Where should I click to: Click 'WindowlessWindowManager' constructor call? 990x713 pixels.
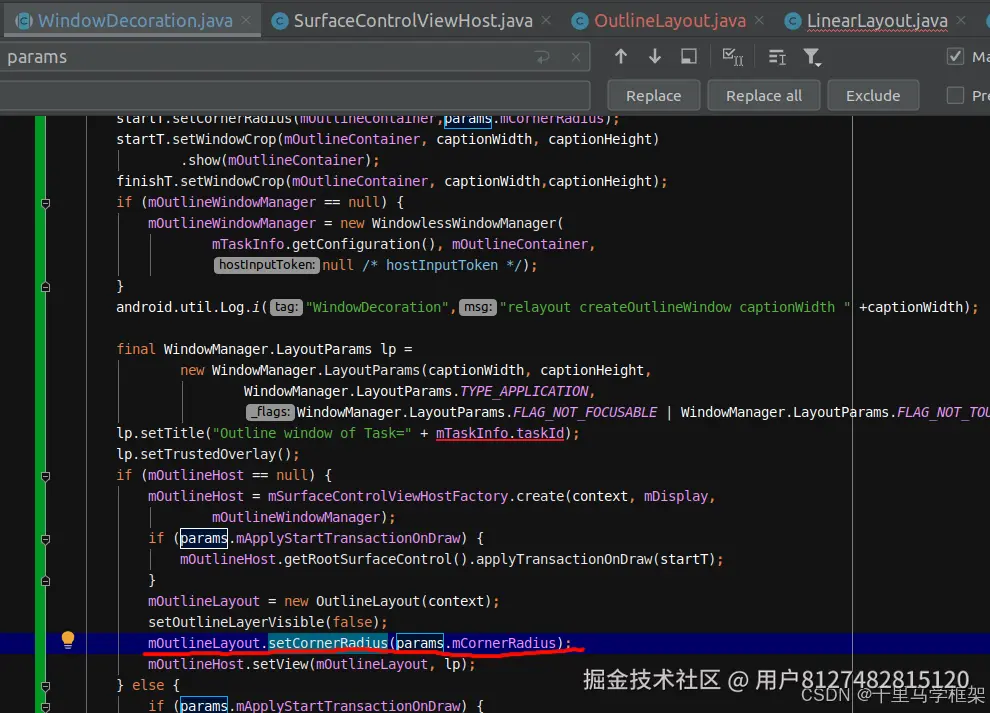[463, 223]
